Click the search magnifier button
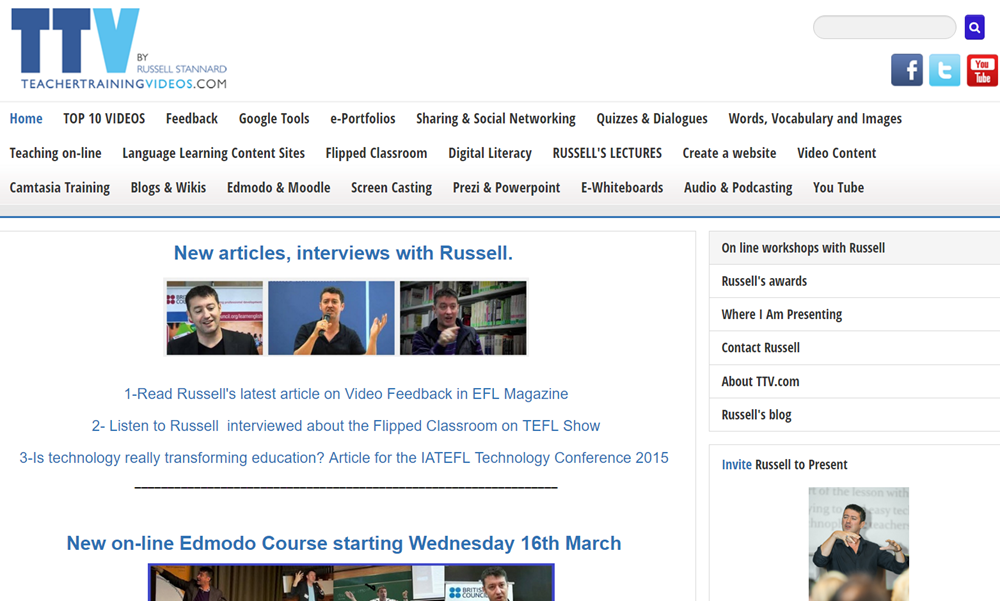This screenshot has width=1000, height=601. 974,27
